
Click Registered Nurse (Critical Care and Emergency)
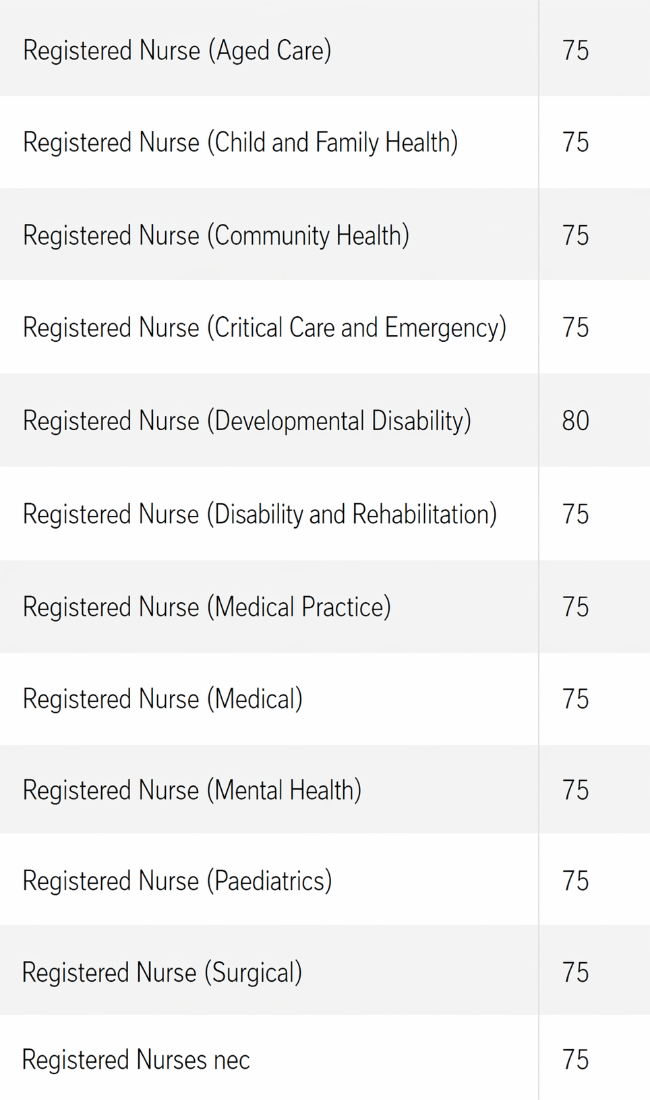(264, 328)
